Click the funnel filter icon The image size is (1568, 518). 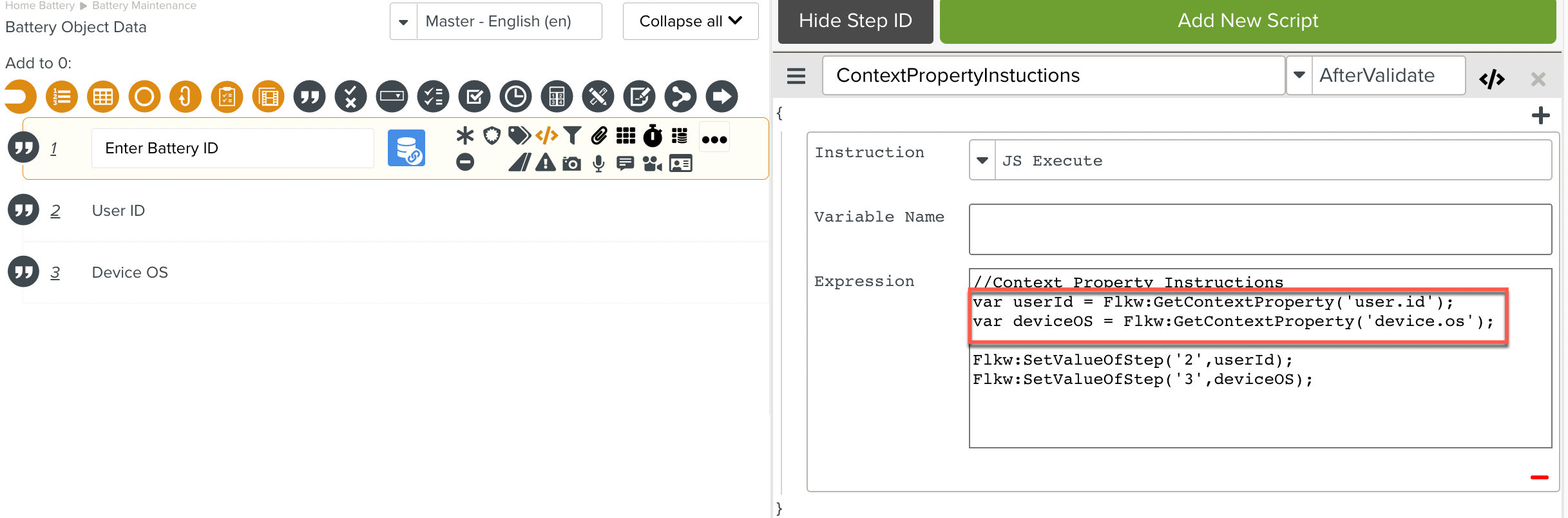click(x=572, y=135)
